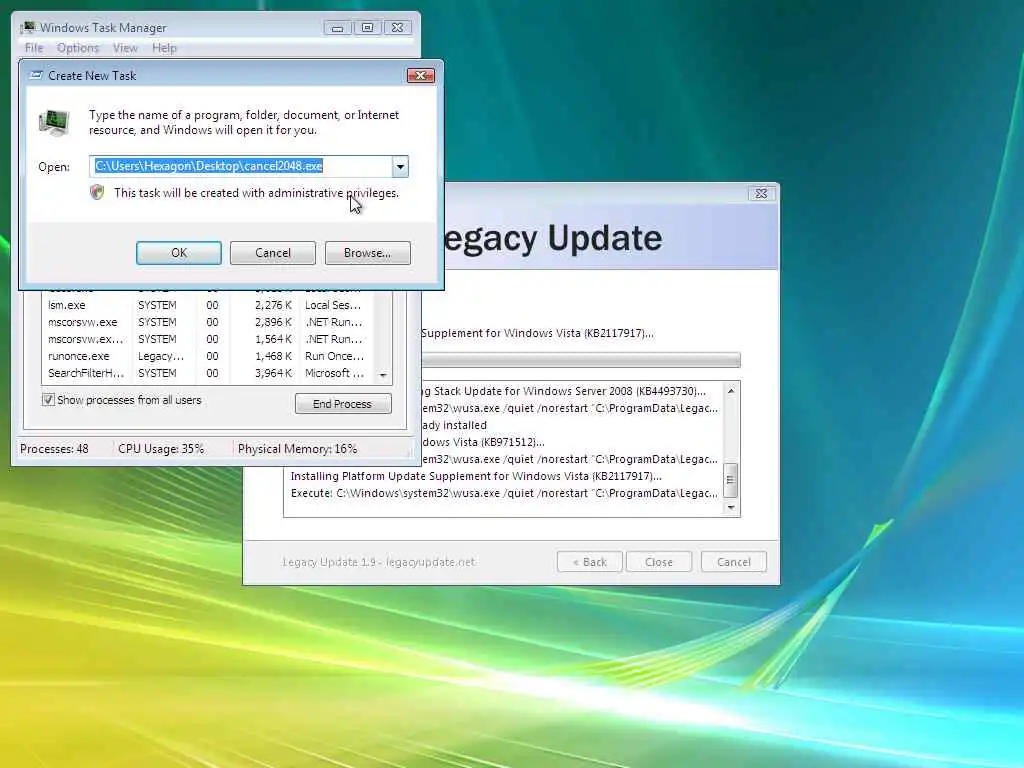
Task: Close the Windows Task Manager window
Action: [397, 27]
